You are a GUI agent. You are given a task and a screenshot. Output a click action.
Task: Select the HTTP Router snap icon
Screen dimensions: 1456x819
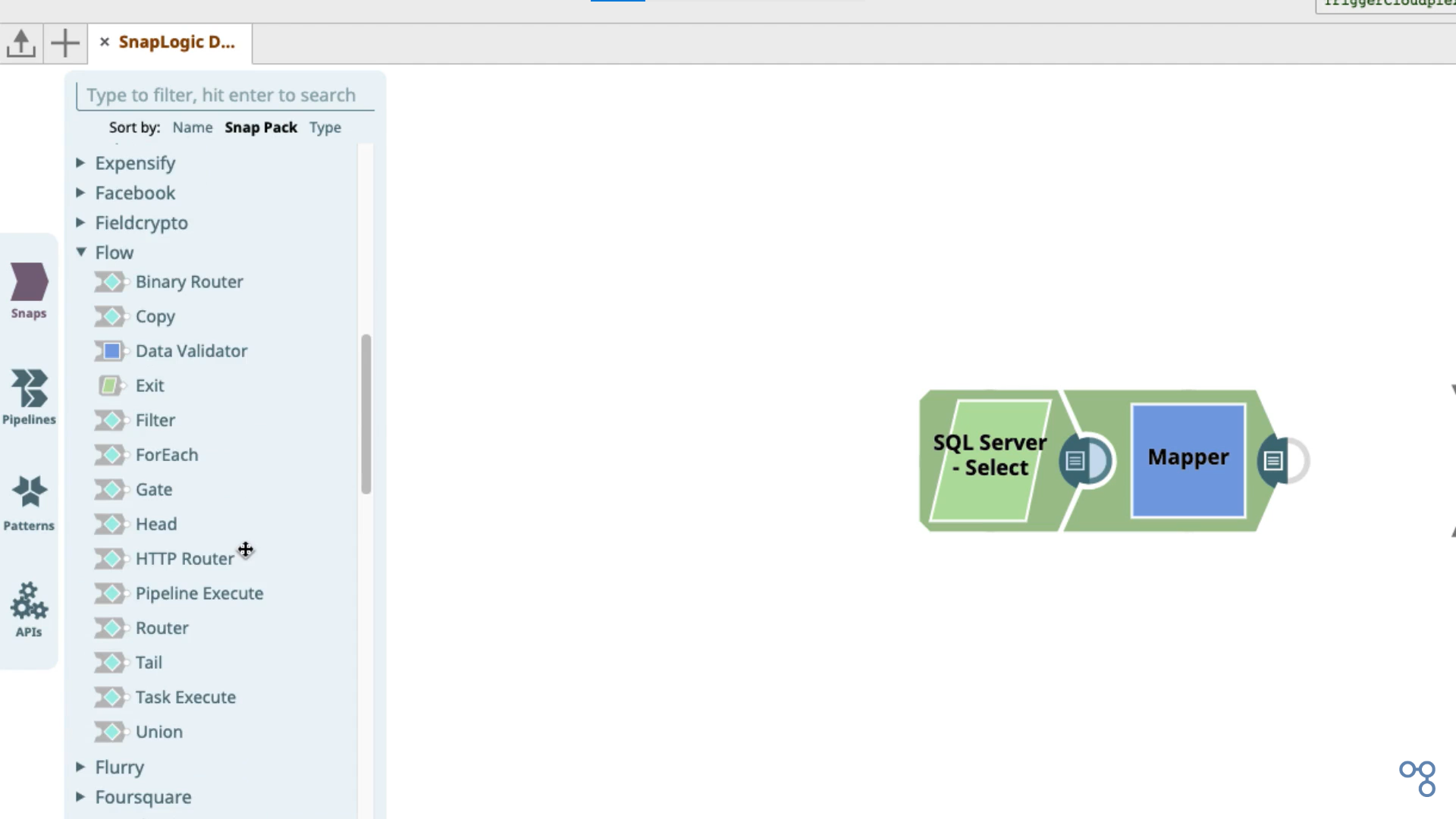(x=111, y=559)
